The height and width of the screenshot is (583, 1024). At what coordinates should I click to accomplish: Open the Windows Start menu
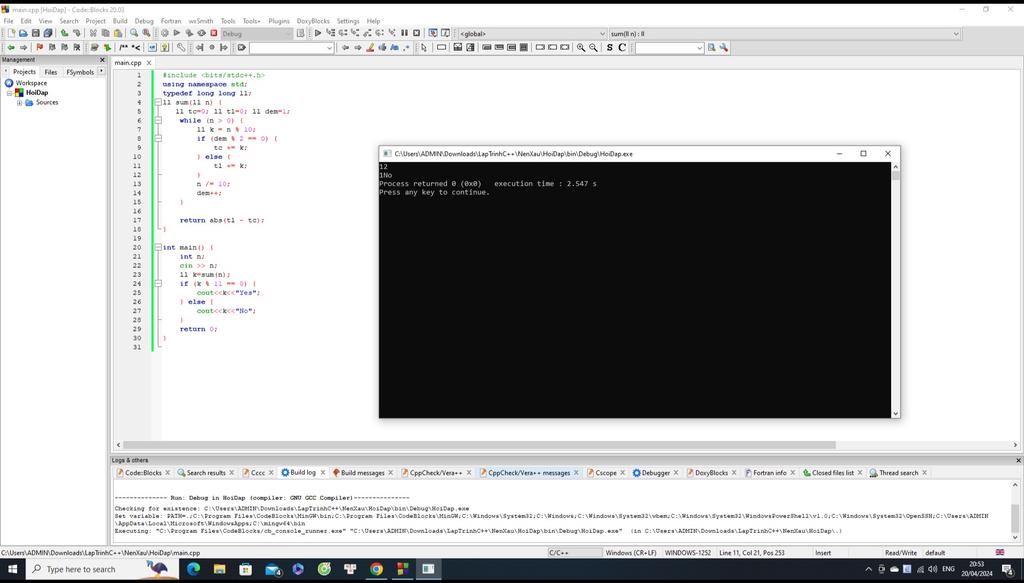(x=12, y=569)
